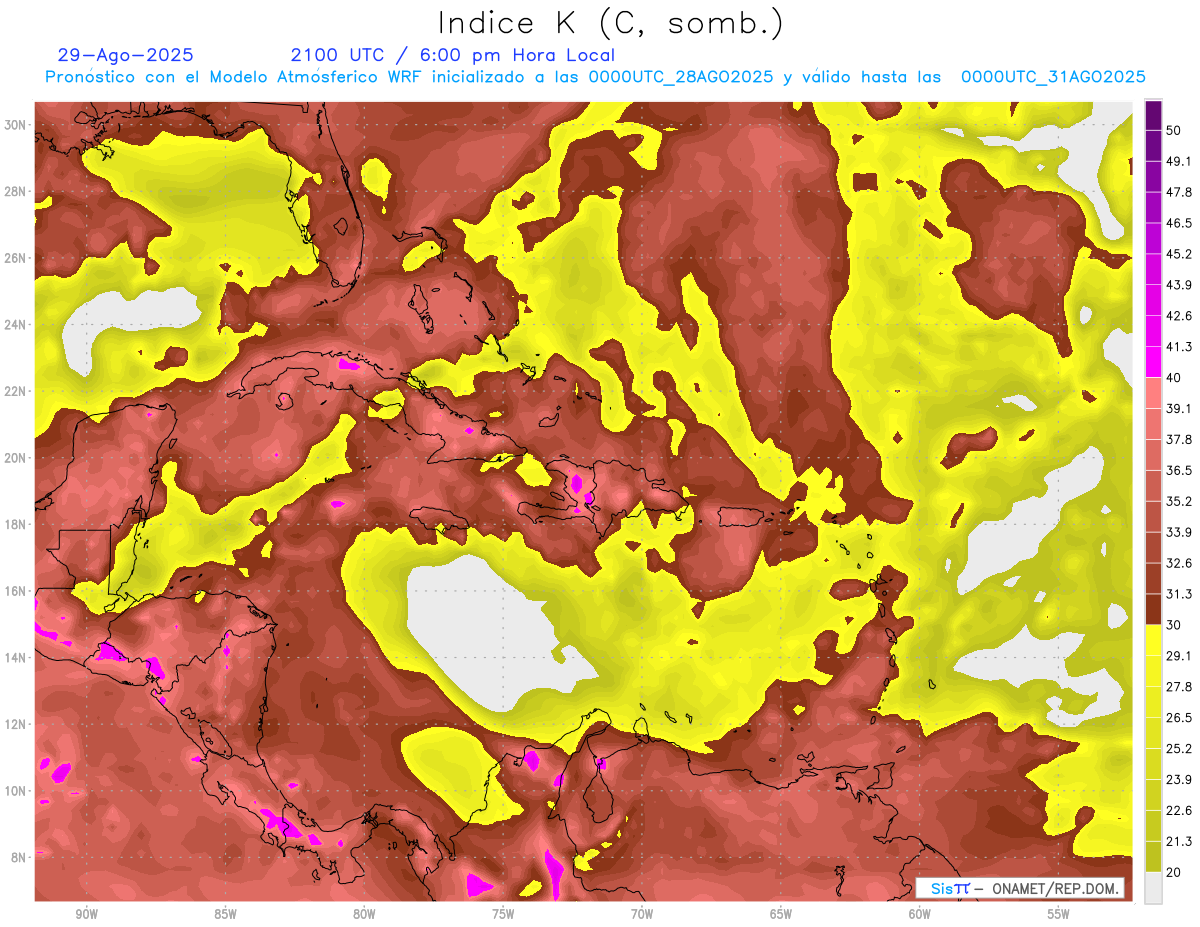Click the colorbar value "45.2"
This screenshot has height=927, width=1200.
(x=1179, y=254)
